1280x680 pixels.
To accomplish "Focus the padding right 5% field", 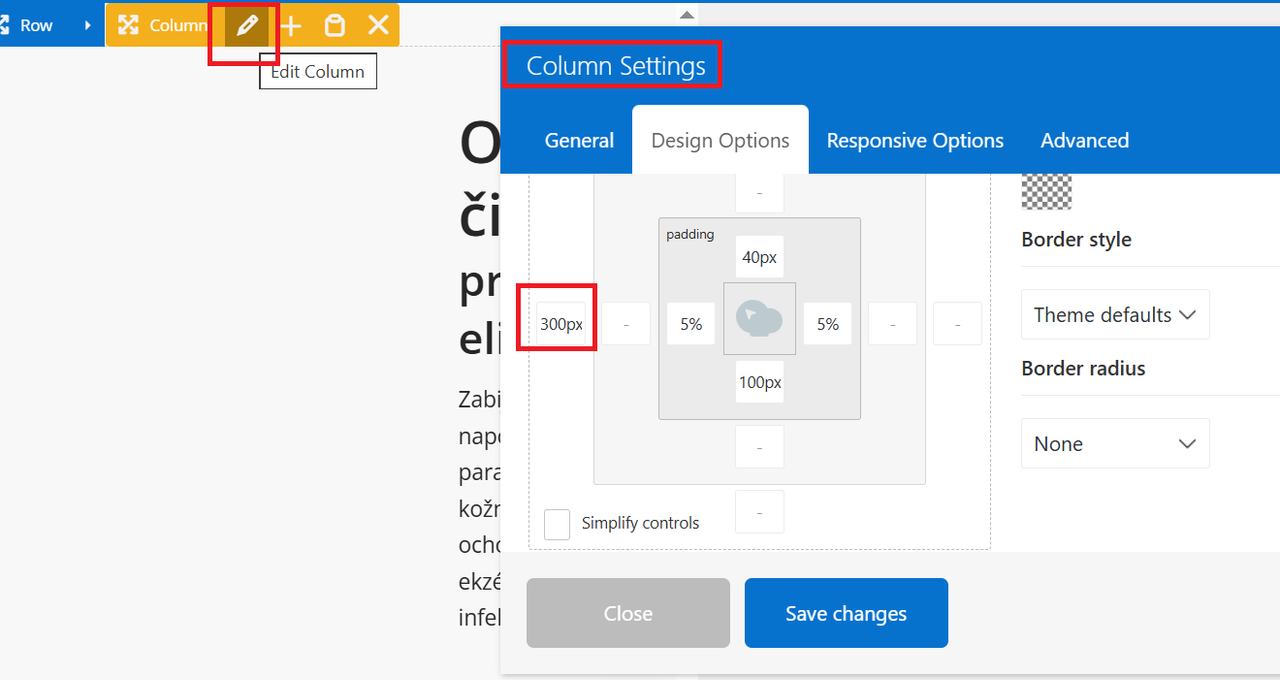I will tap(828, 324).
